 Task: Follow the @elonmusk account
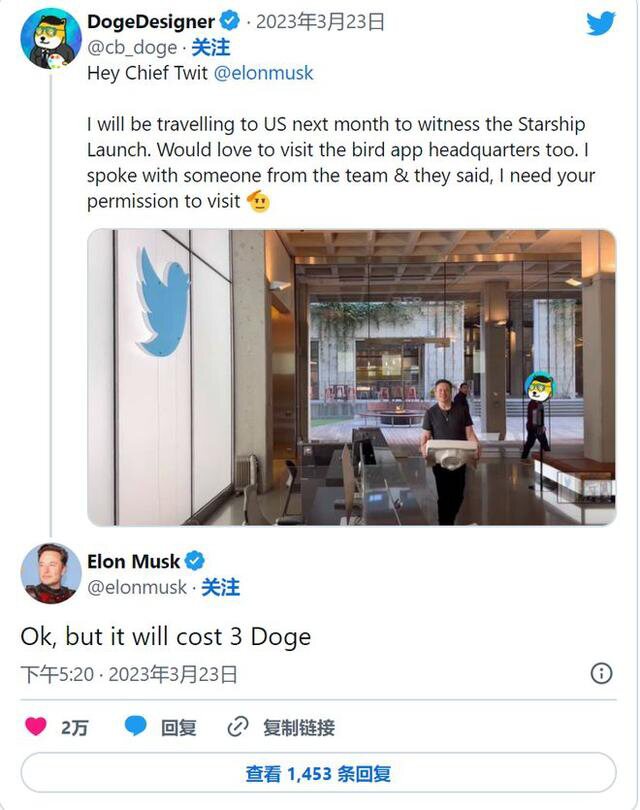point(220,588)
